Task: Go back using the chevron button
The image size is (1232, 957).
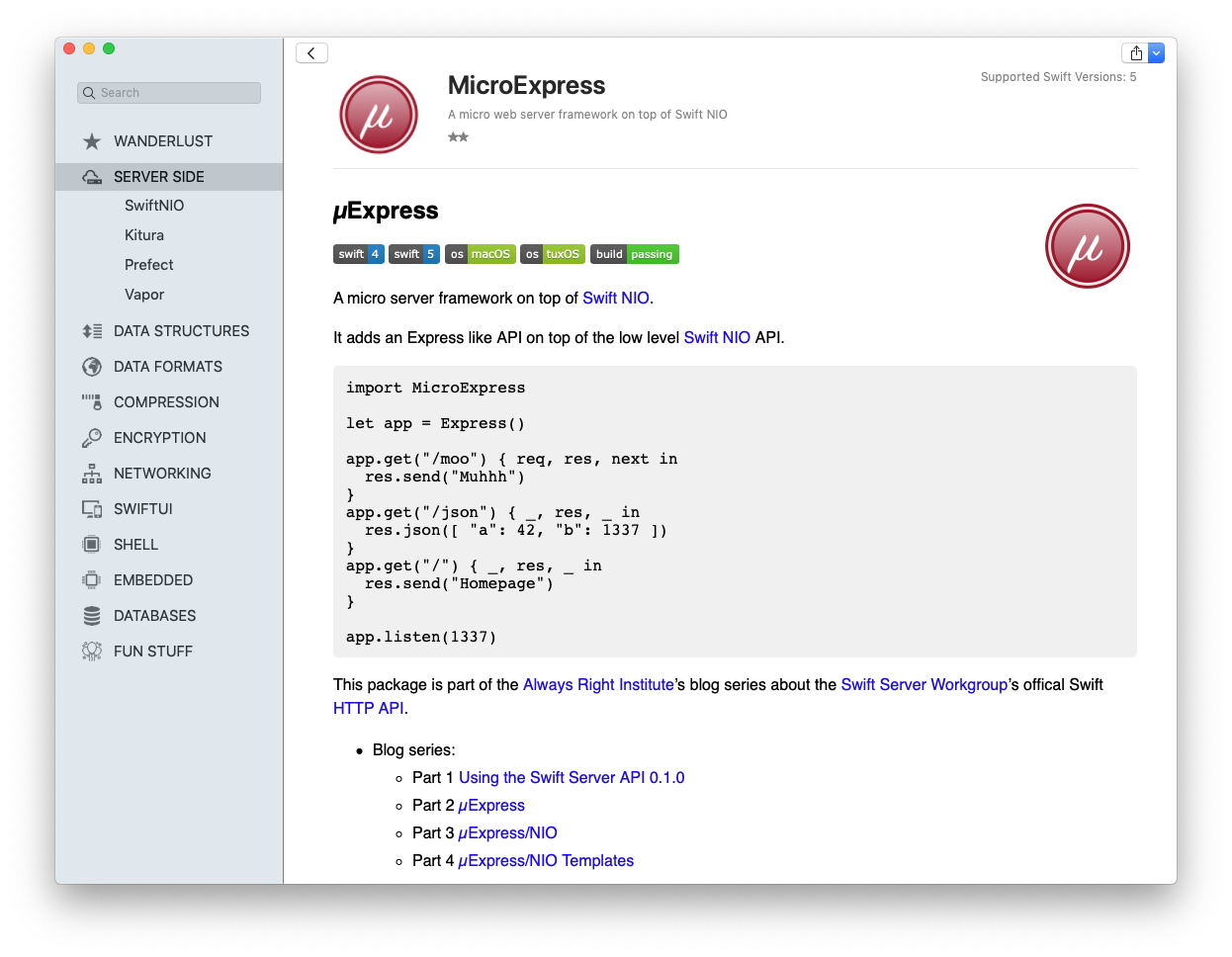Action: [x=311, y=53]
